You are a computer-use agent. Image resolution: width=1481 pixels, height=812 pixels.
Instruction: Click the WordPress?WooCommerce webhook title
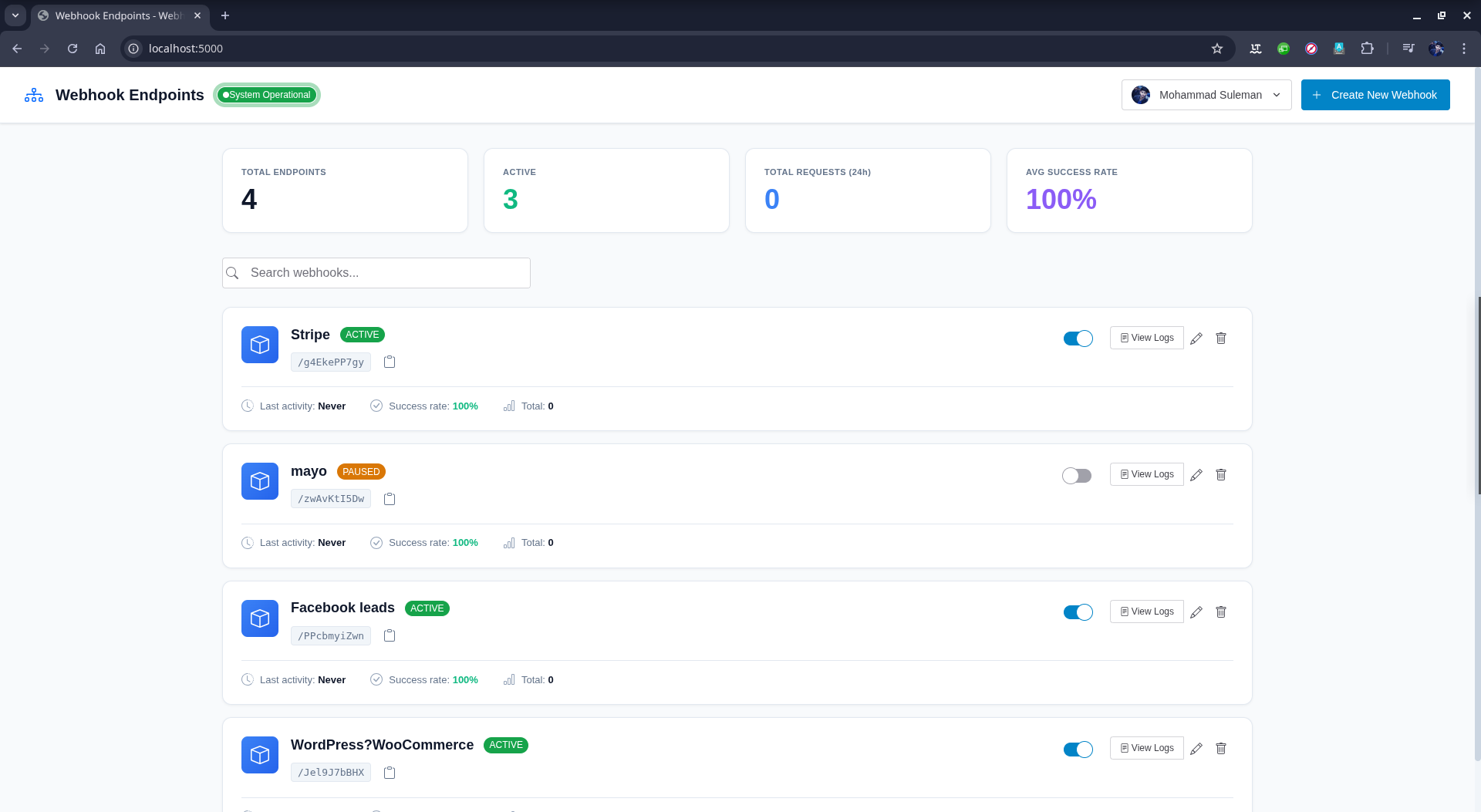tap(382, 745)
